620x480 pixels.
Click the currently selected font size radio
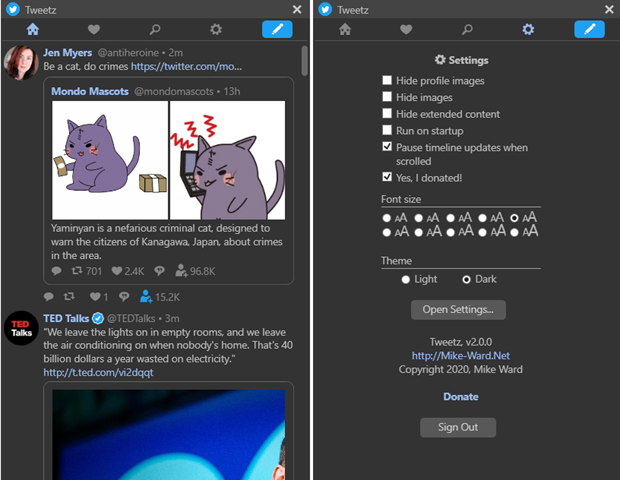[x=514, y=218]
